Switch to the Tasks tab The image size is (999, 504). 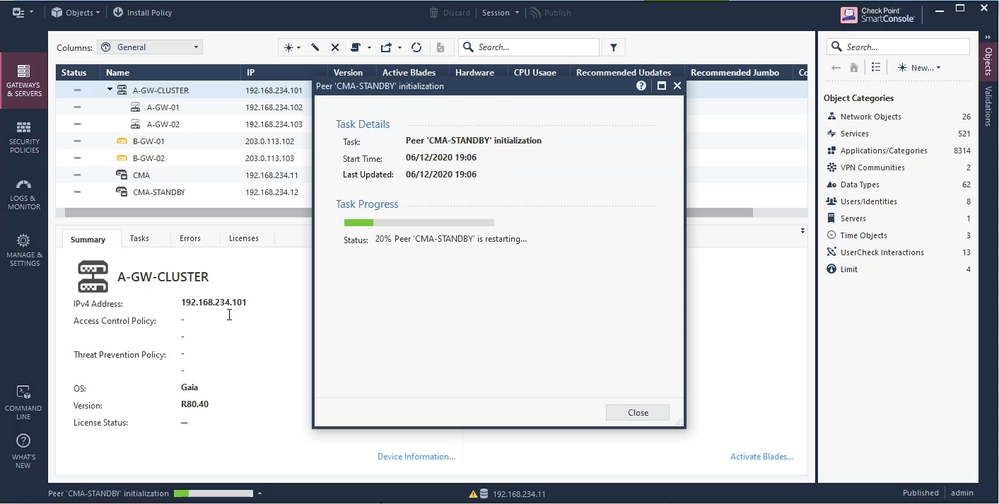[x=139, y=238]
